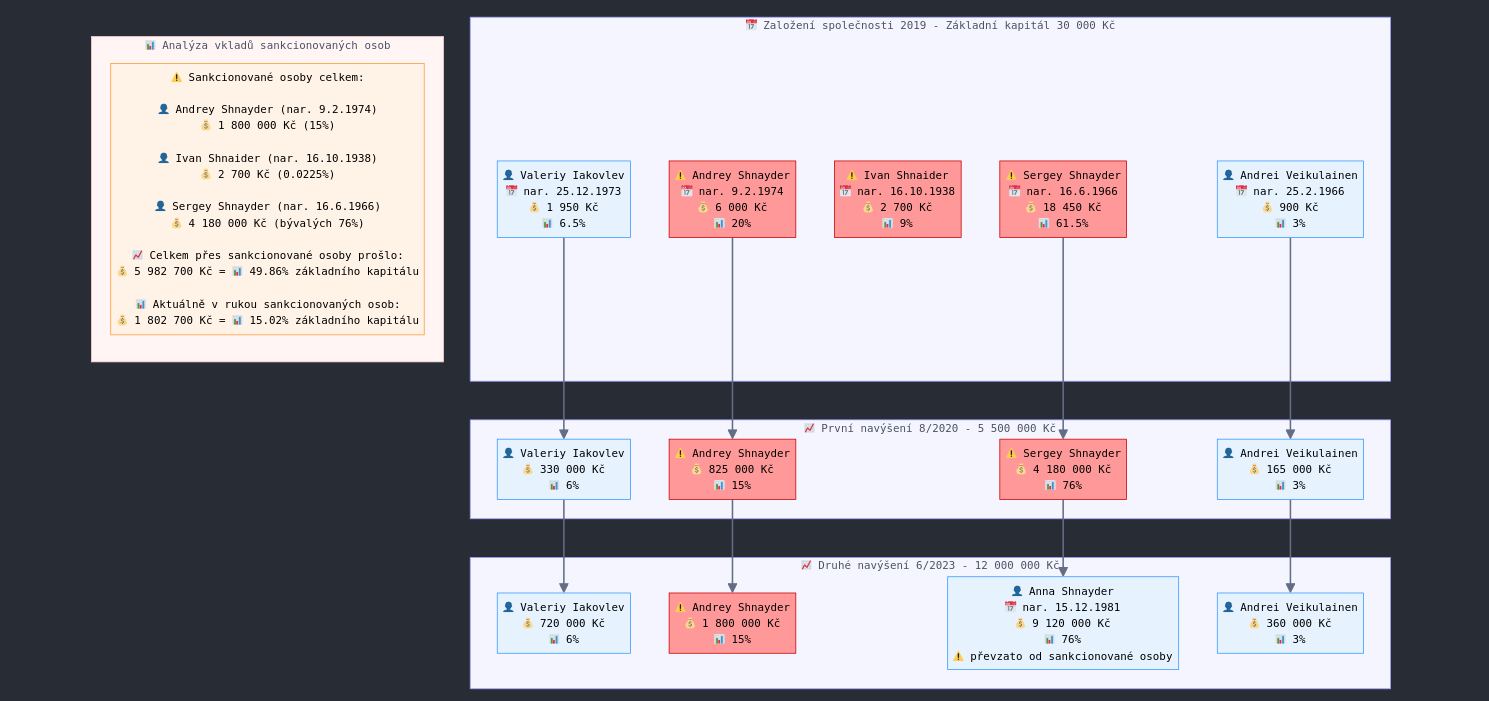
Task: Click the money bag icon beside 18 450 Kč
Action: (1031, 208)
